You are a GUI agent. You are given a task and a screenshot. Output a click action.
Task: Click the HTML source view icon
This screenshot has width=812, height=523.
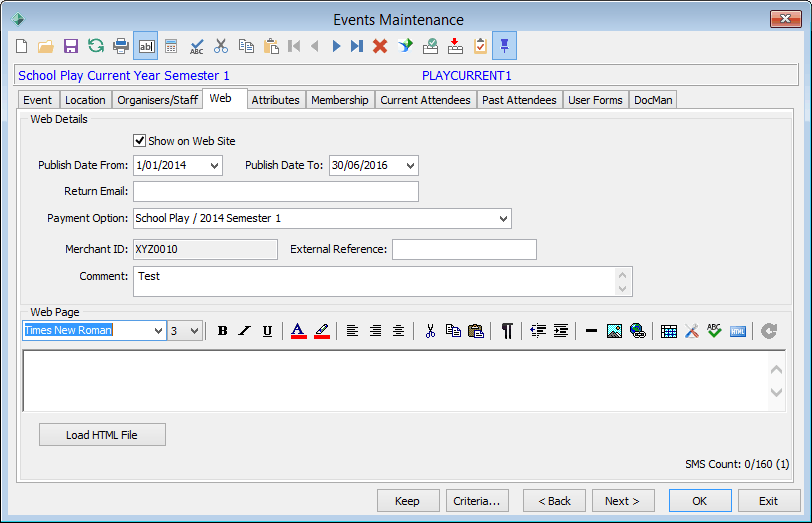737,331
